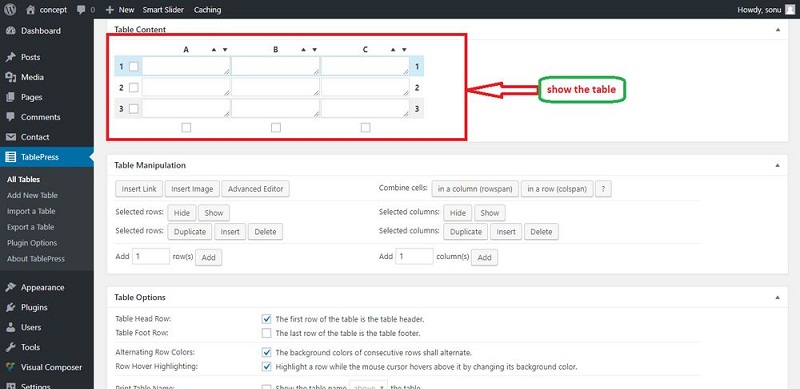This screenshot has width=800, height=389.
Task: Focus the add columns number field
Action: (415, 256)
